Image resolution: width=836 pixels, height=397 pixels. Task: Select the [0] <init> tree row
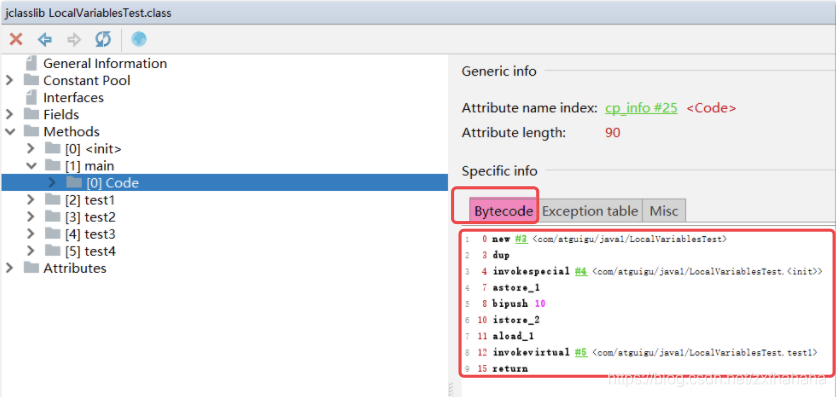pyautogui.click(x=93, y=149)
